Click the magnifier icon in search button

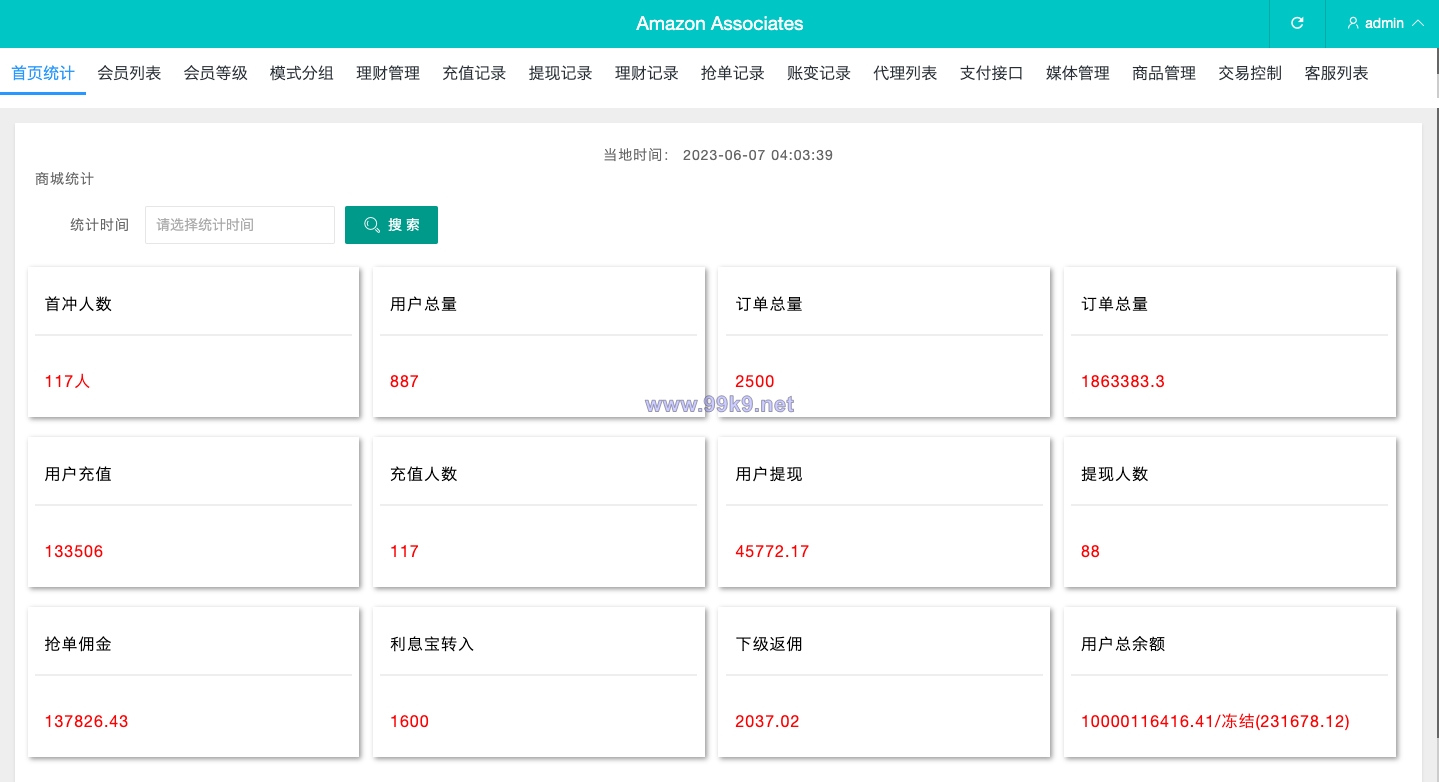(x=372, y=225)
